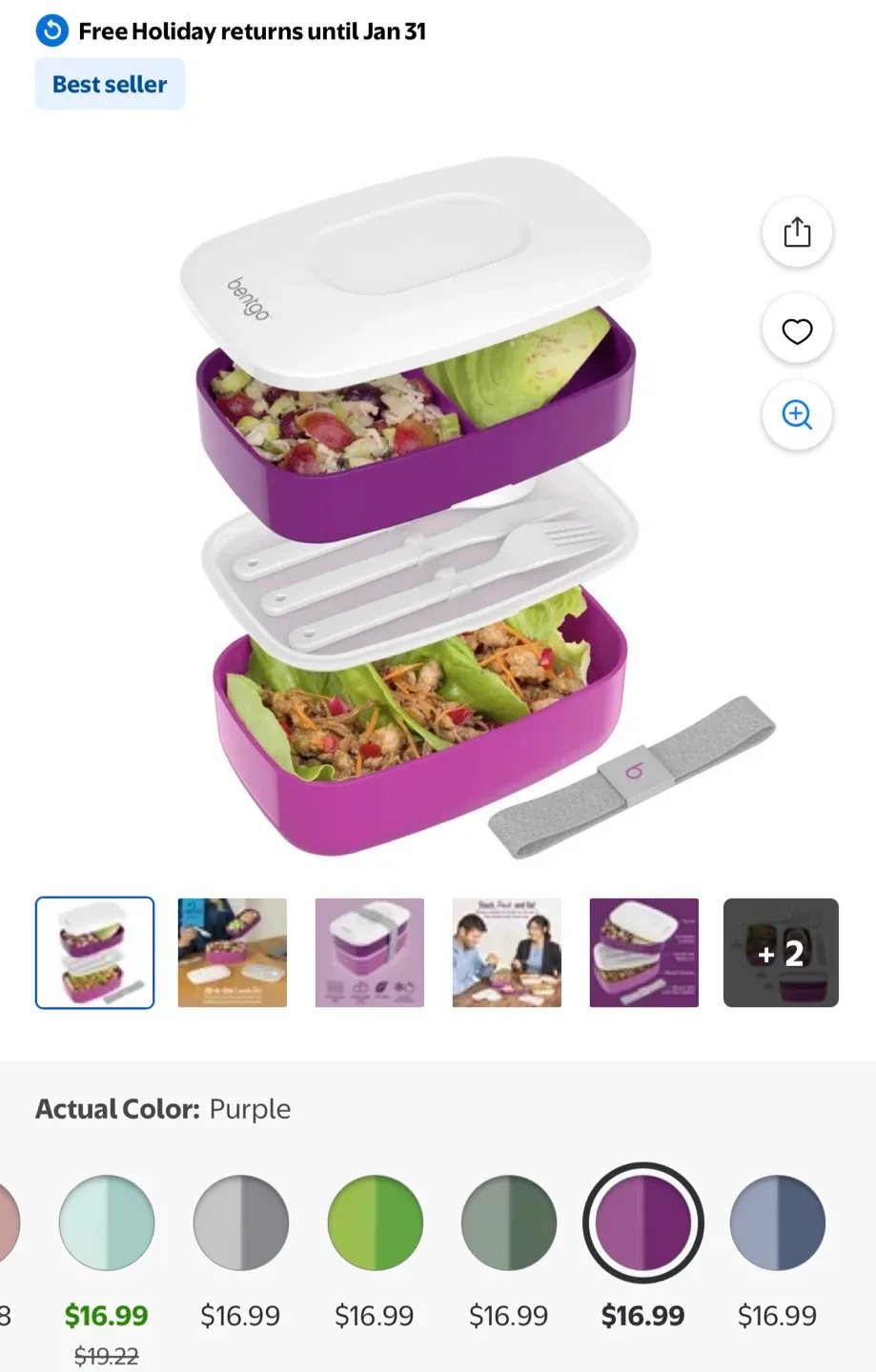The height and width of the screenshot is (1372, 876).
Task: Tap the share icon button
Action: tap(797, 232)
